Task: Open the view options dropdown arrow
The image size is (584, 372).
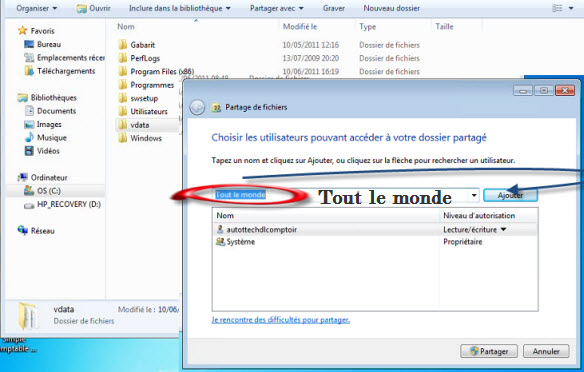Action: pos(571,8)
